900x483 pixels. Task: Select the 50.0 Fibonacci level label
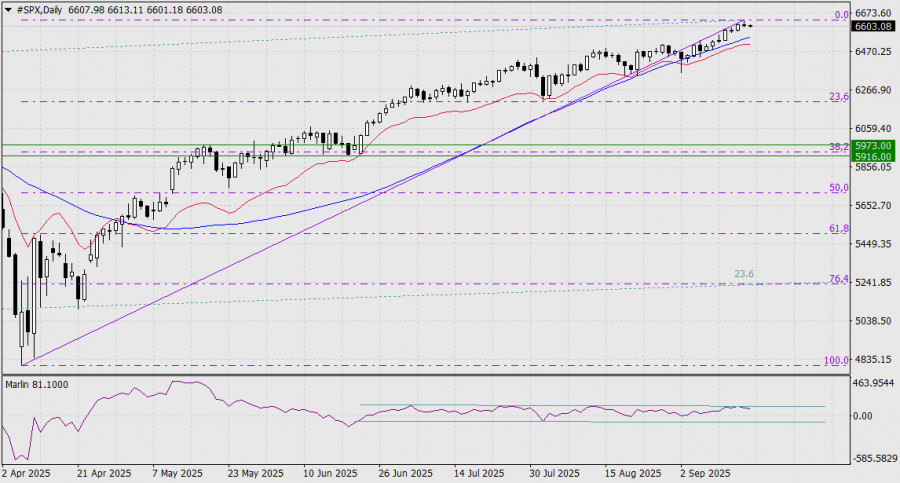pyautogui.click(x=838, y=188)
